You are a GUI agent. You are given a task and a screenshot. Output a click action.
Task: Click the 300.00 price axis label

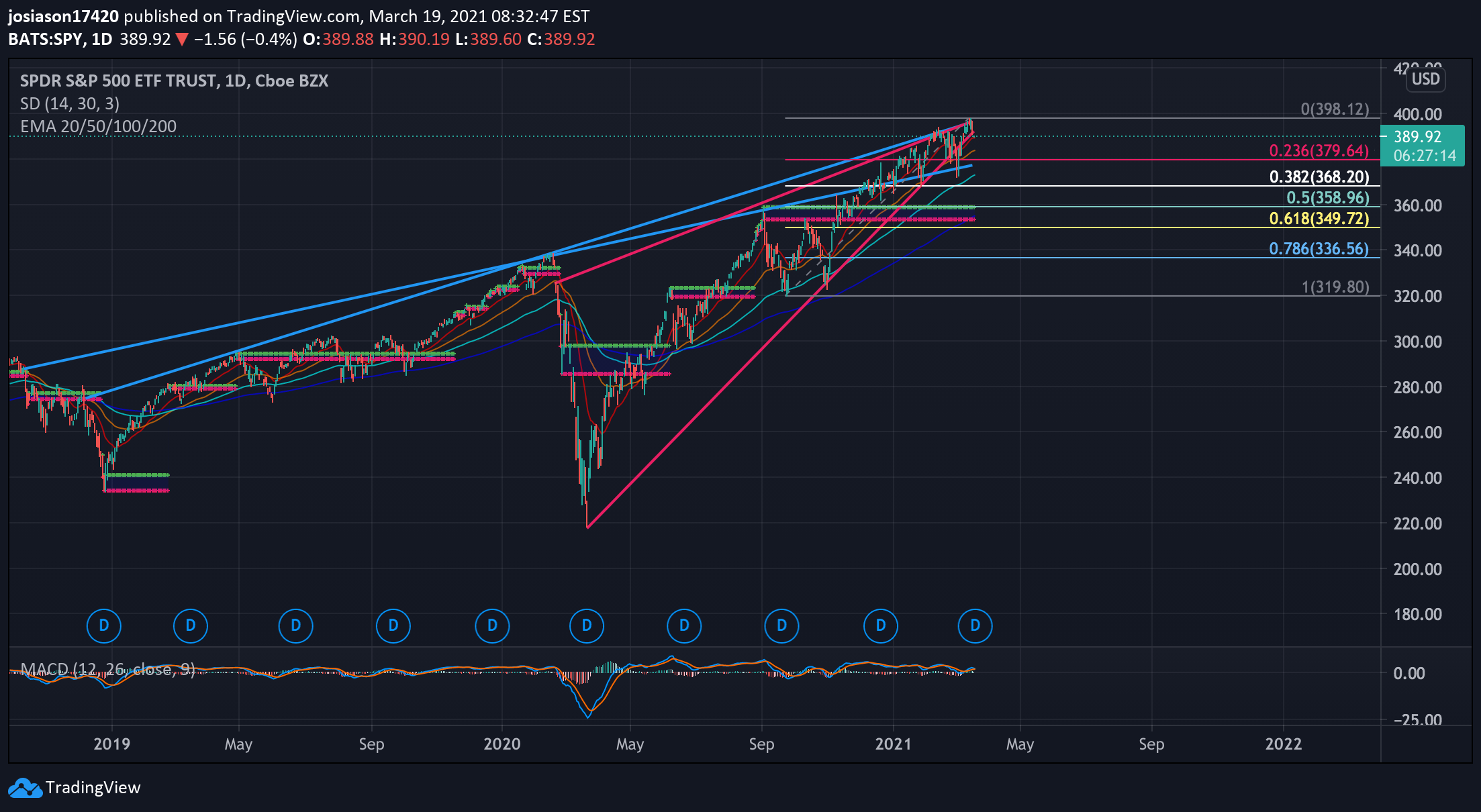[1418, 342]
